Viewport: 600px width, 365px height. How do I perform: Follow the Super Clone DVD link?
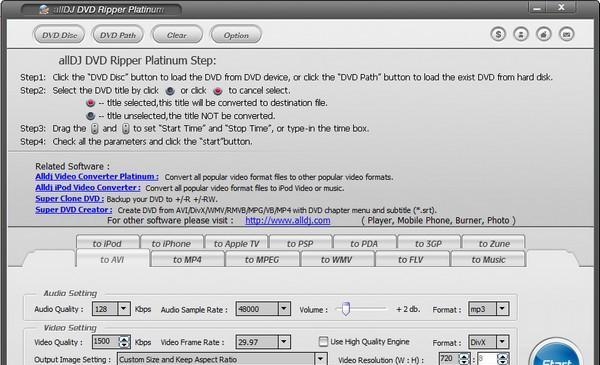click(x=69, y=199)
